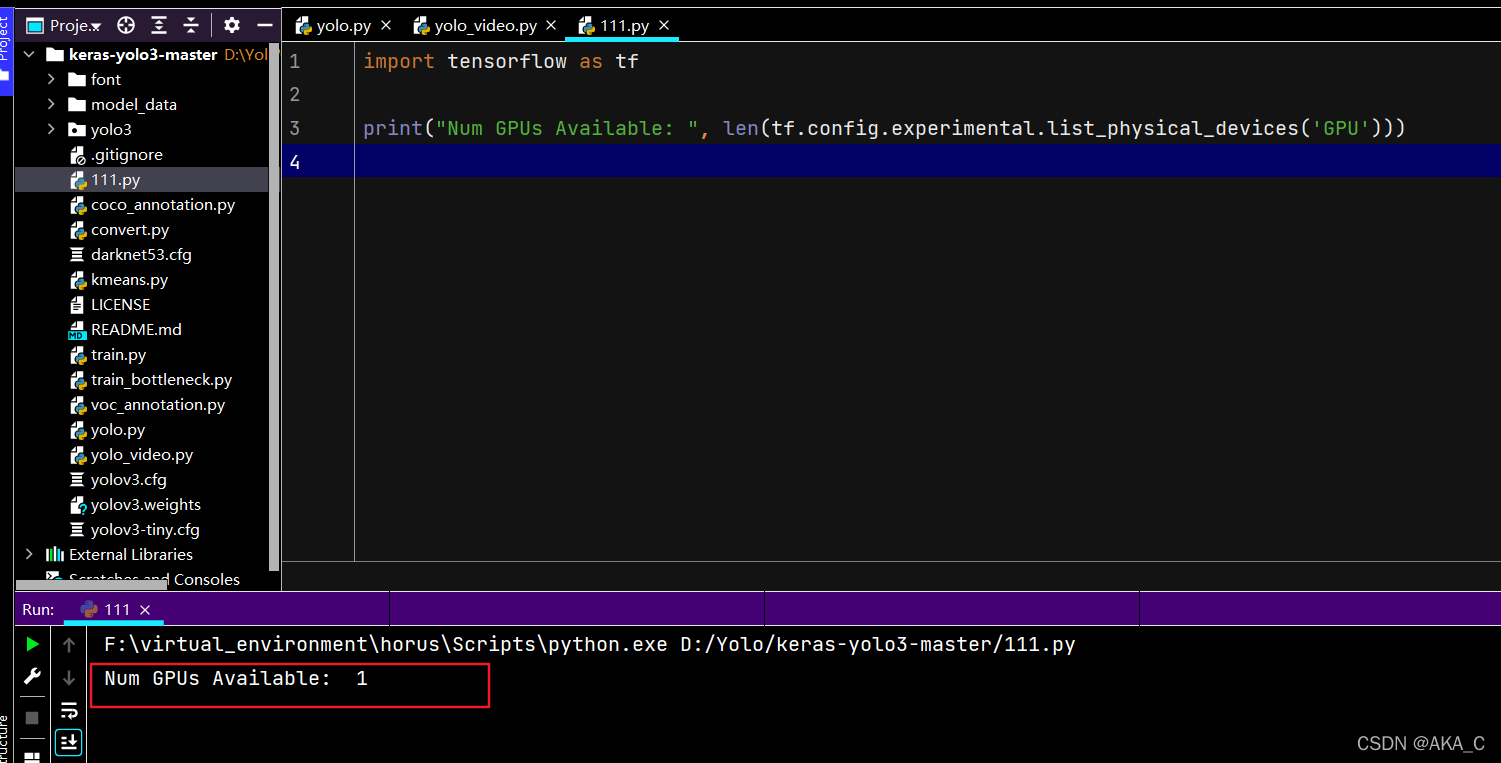1501x763 pixels.
Task: Click 'Num GPUs Available: 1' console output
Action: point(236,678)
